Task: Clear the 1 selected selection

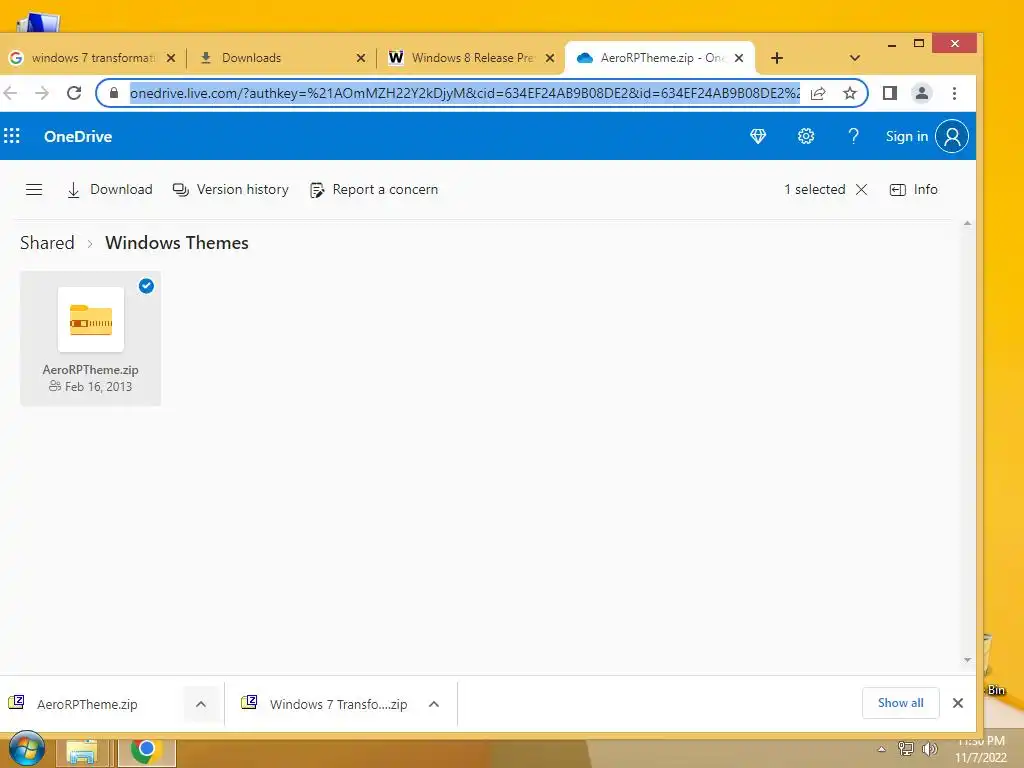Action: click(x=861, y=189)
